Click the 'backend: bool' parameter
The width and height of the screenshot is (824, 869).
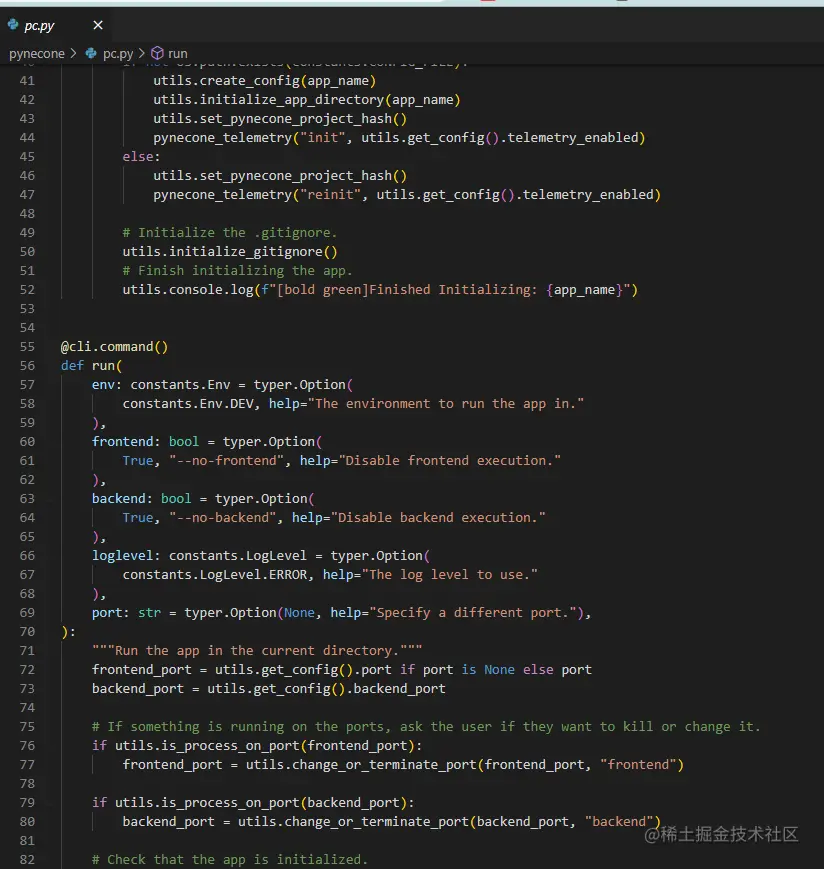[141, 499]
